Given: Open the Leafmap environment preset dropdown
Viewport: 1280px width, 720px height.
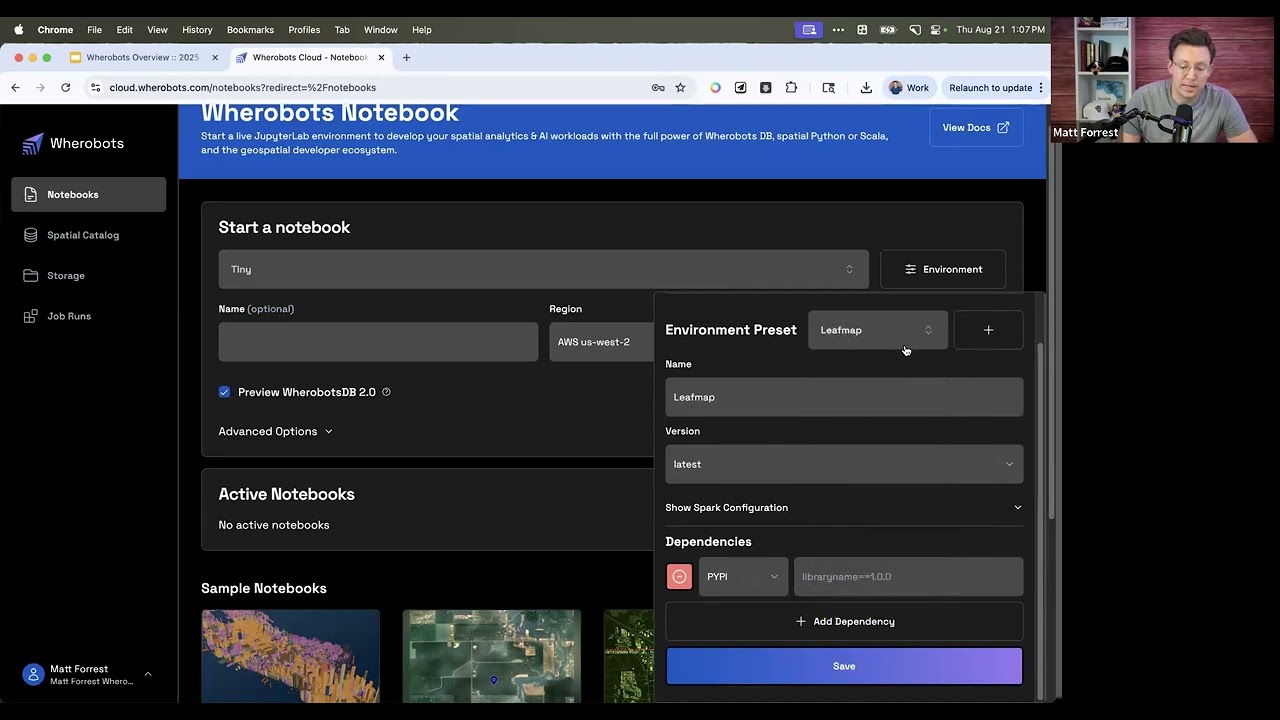Looking at the screenshot, I should pyautogui.click(x=877, y=330).
